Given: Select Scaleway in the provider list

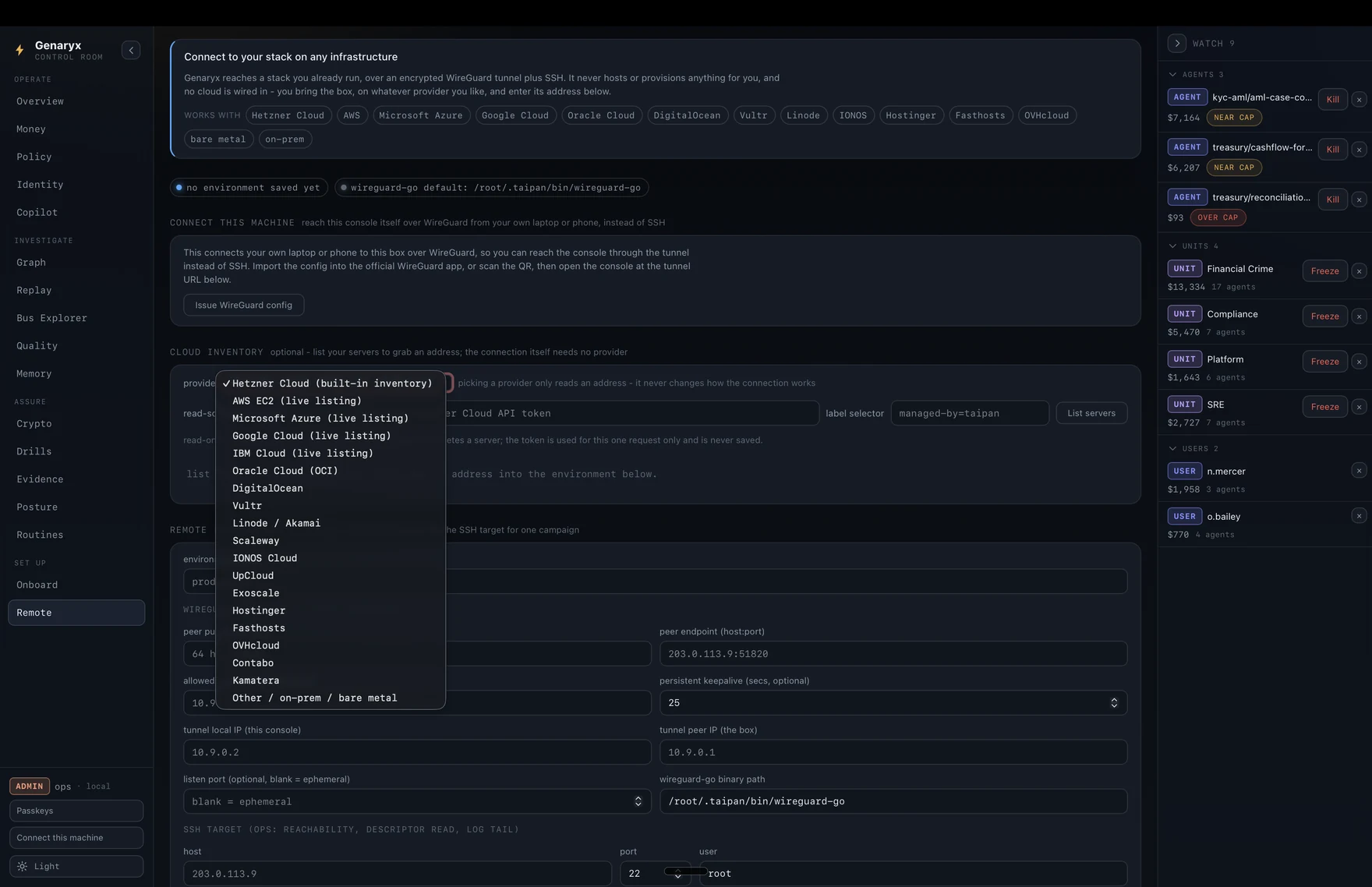Looking at the screenshot, I should pos(331,540).
